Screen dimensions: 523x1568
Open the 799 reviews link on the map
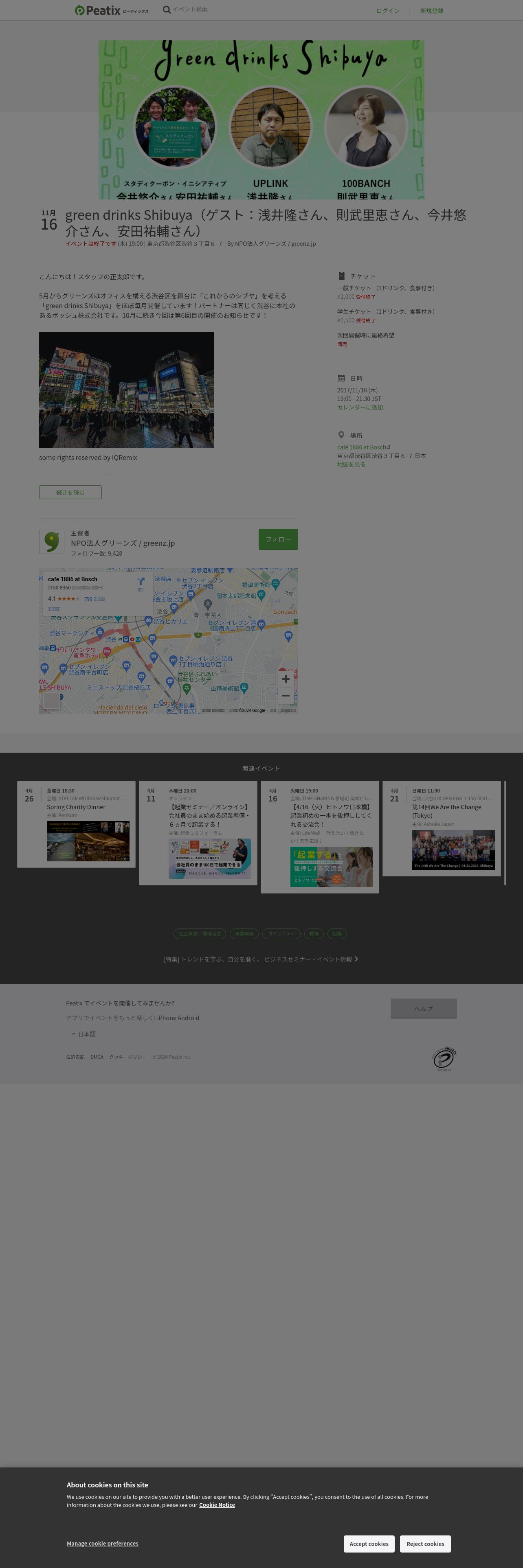coord(94,599)
